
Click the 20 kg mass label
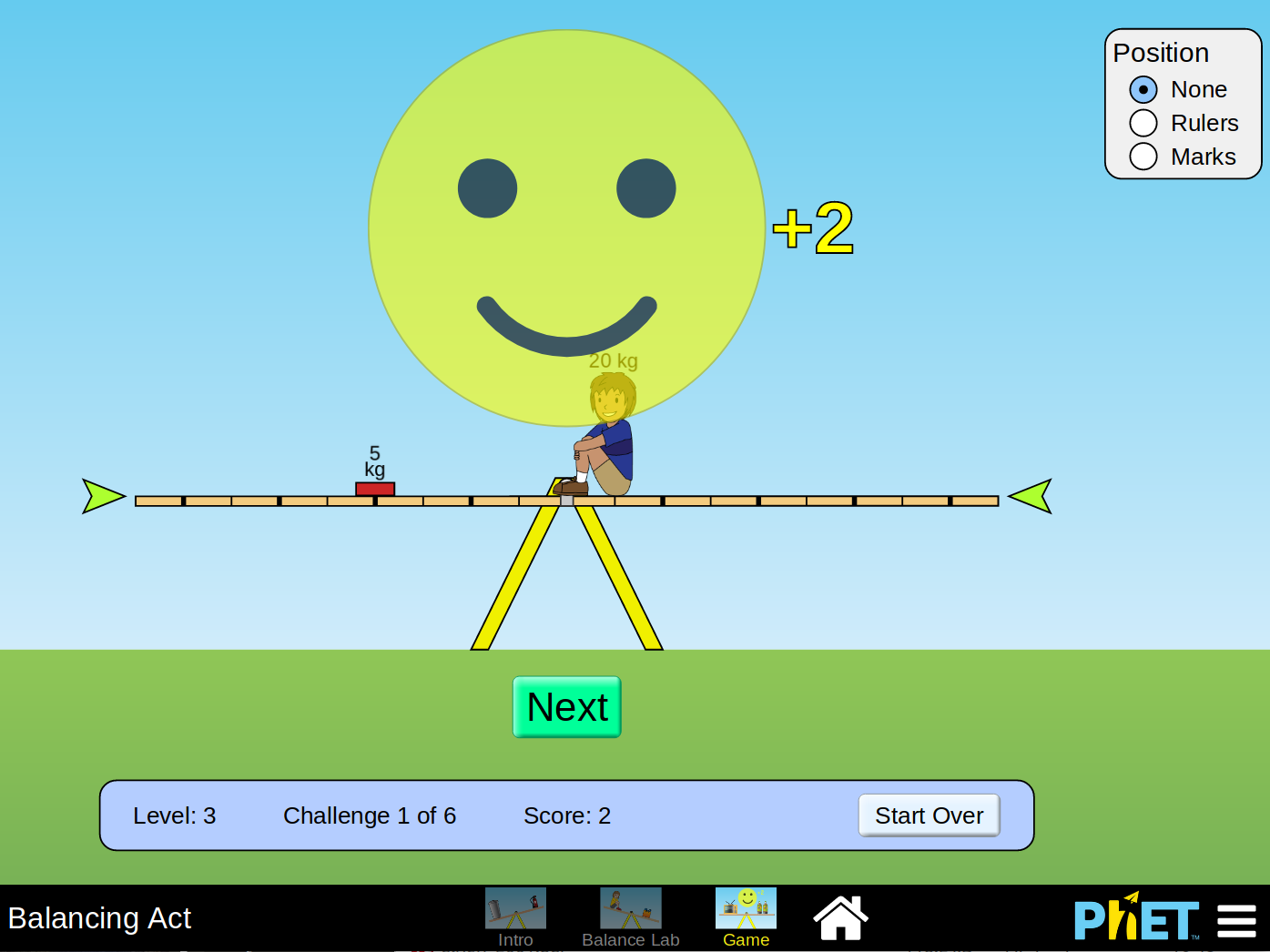point(614,360)
